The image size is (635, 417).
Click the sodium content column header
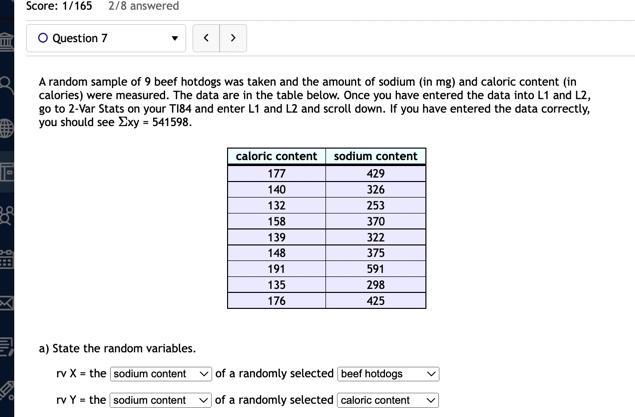point(375,156)
